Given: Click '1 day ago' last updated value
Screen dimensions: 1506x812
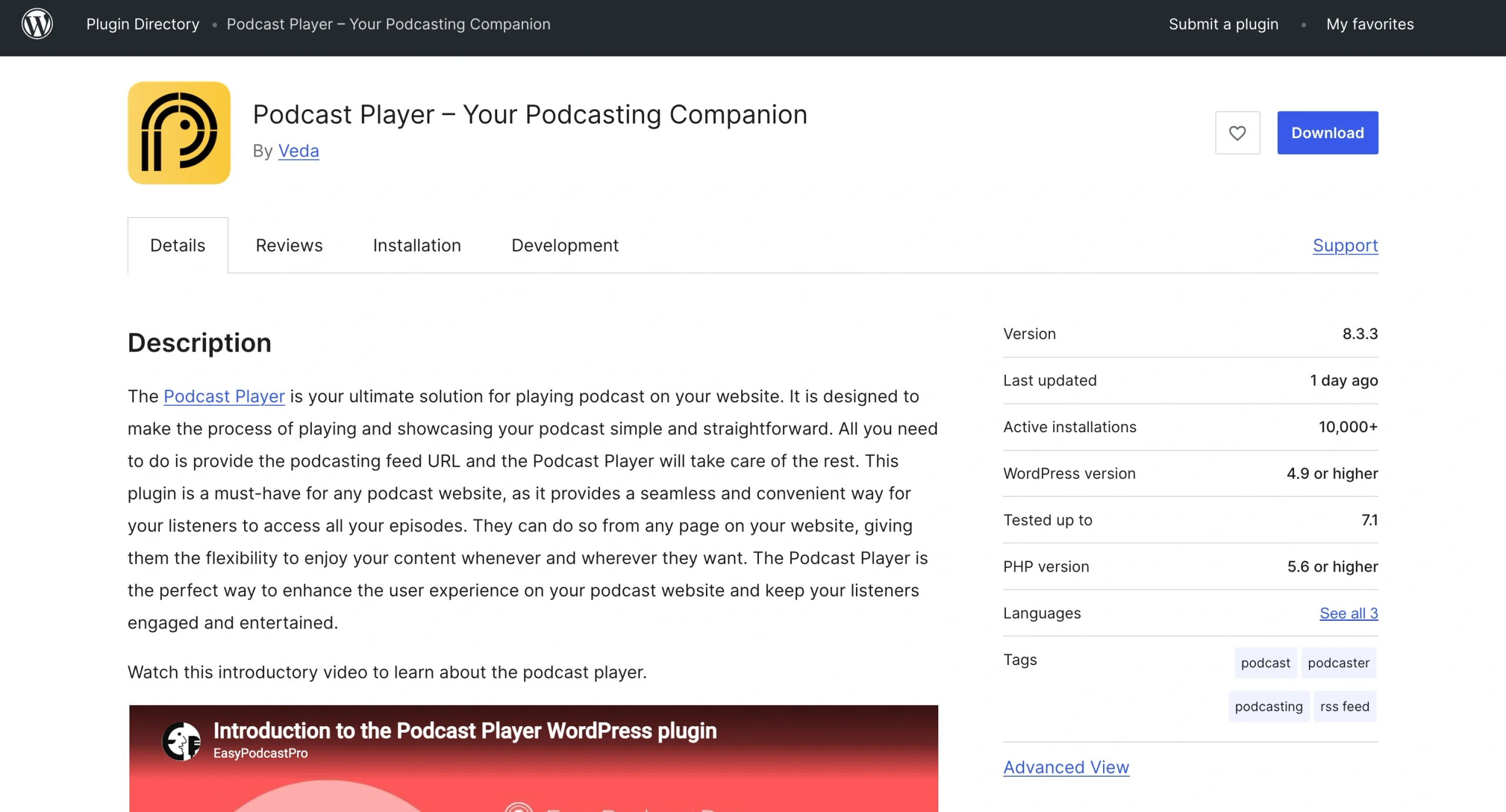Looking at the screenshot, I should [x=1344, y=380].
